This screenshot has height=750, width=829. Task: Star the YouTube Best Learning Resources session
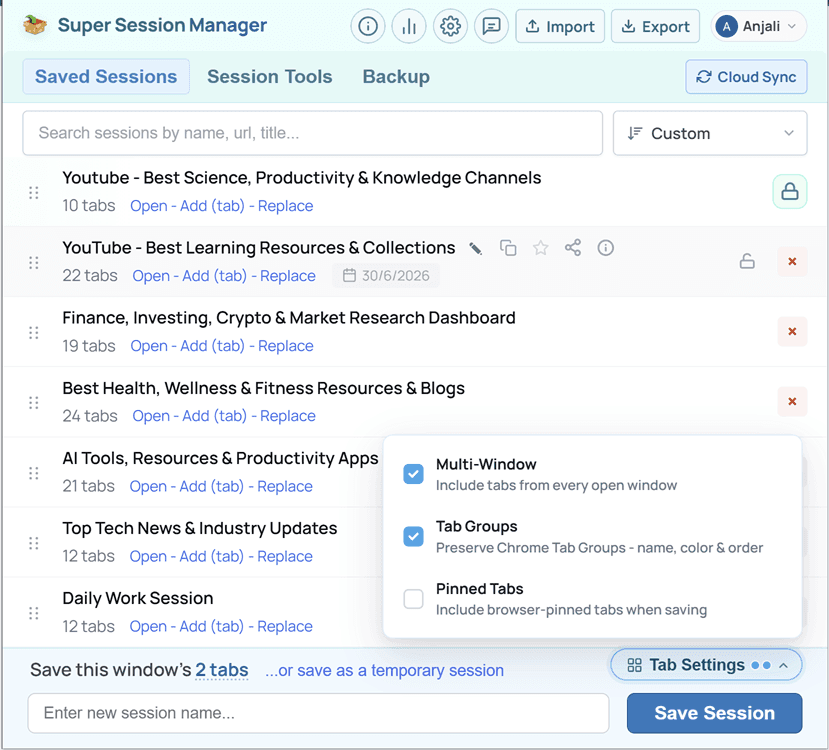click(540, 247)
